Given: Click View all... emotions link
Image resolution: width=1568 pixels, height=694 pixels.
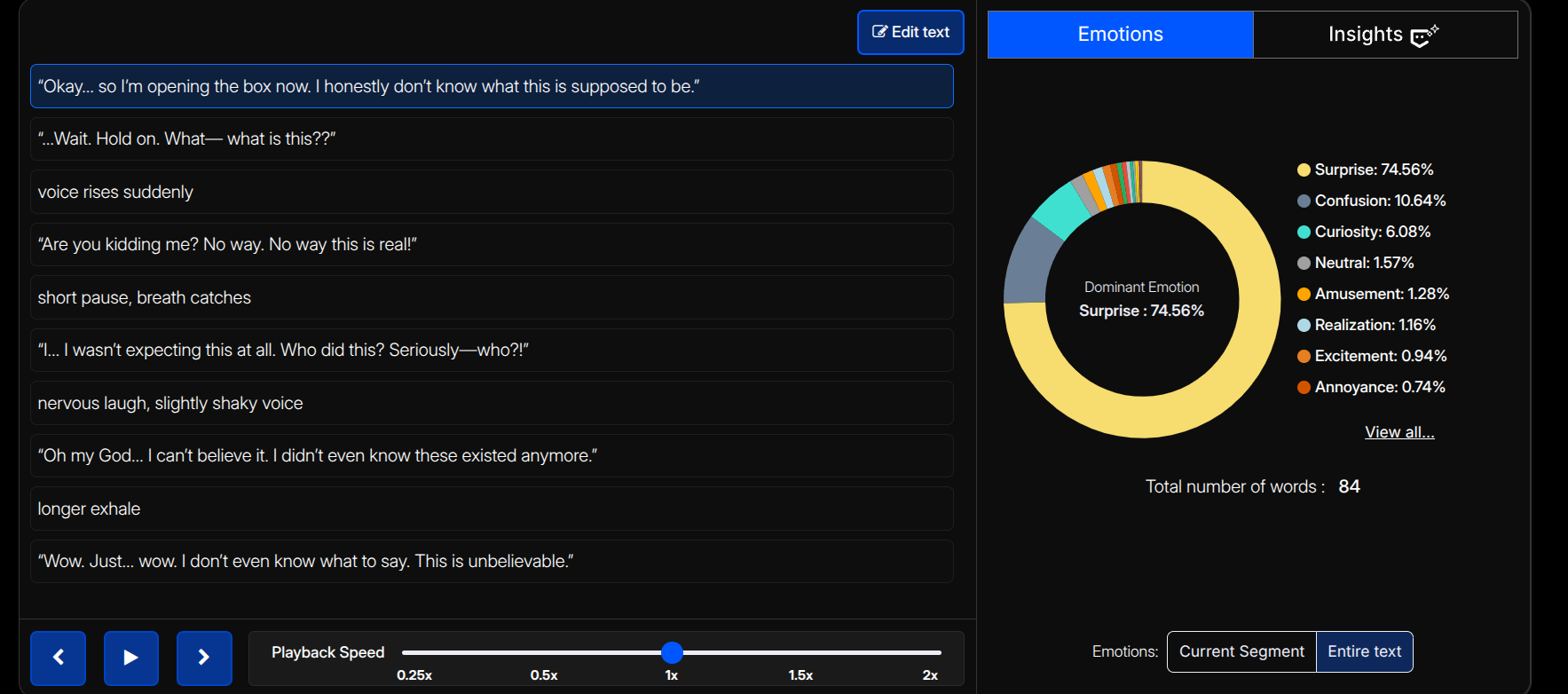Looking at the screenshot, I should pyautogui.click(x=1399, y=432).
